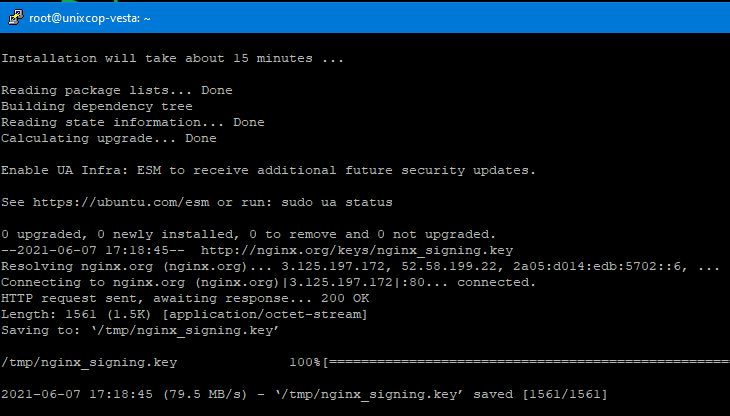Click the root@unixcop-vesta window title text
This screenshot has height=416, width=730.
pos(90,18)
